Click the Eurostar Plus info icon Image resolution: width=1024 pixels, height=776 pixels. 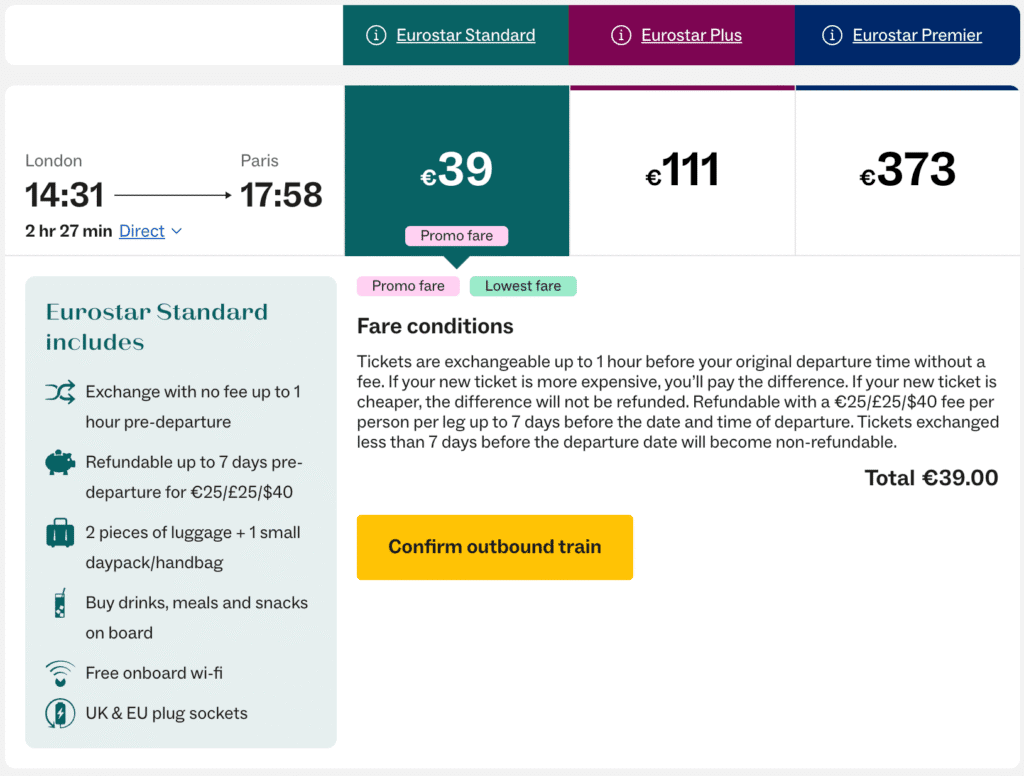(621, 36)
